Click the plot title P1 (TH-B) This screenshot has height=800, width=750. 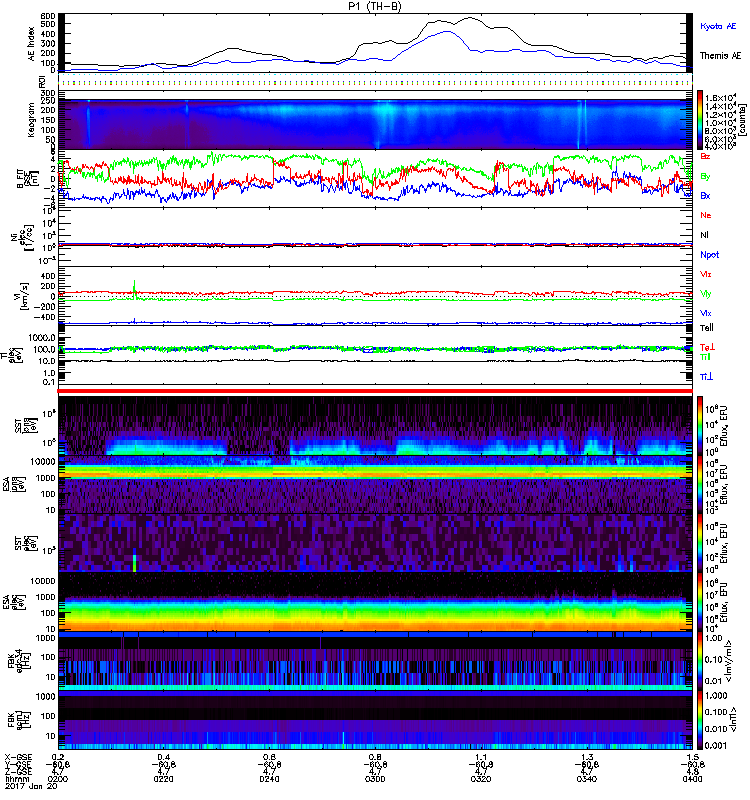click(x=374, y=6)
